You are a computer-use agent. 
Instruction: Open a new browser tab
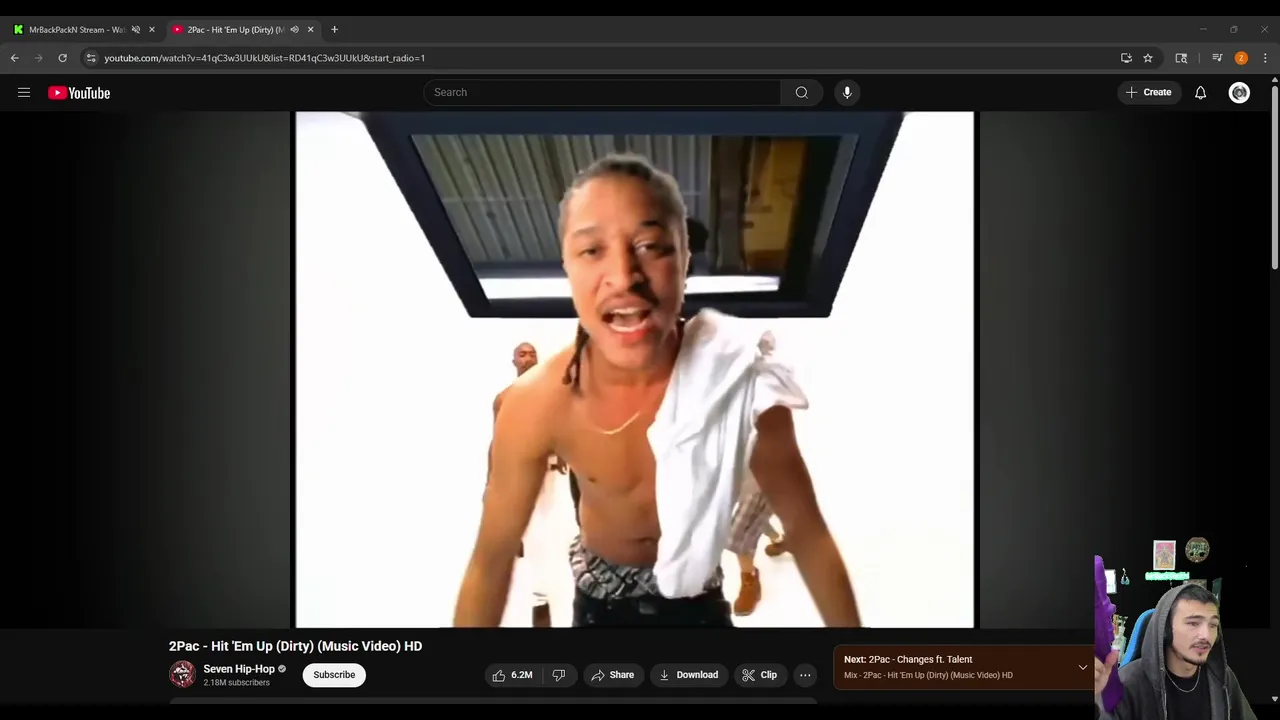click(x=334, y=30)
